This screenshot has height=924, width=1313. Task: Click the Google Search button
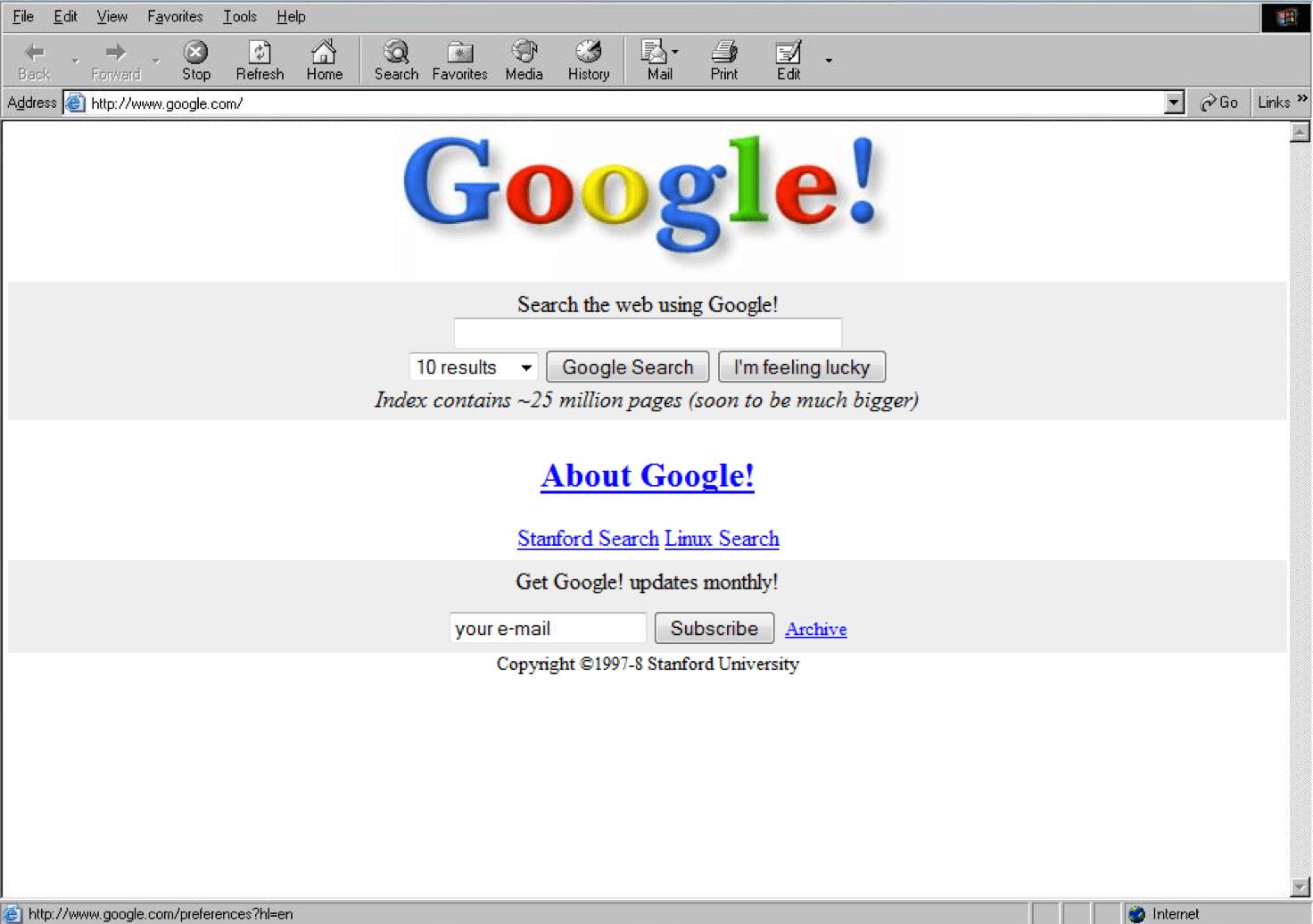point(628,367)
